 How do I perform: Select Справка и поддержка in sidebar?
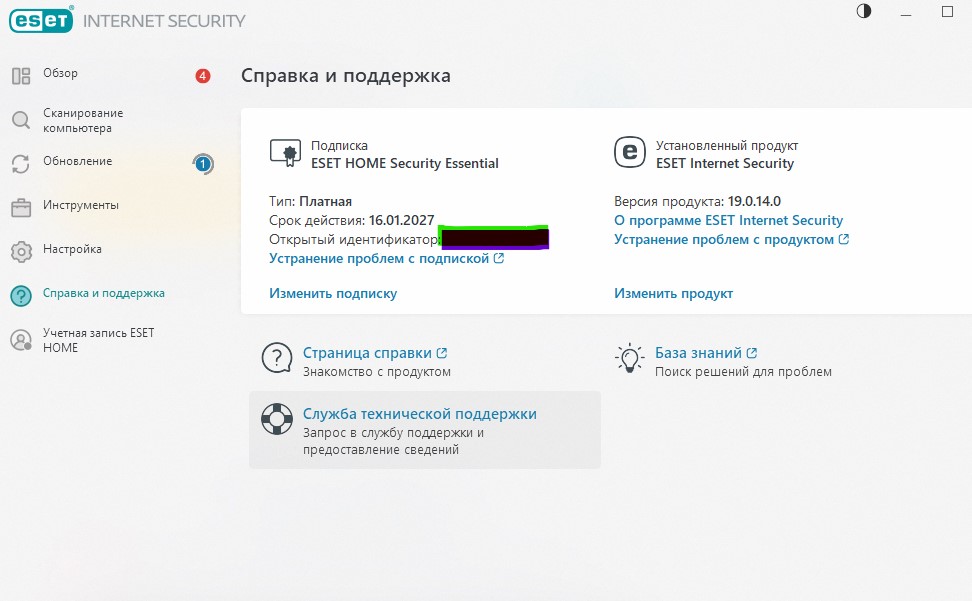(x=104, y=294)
